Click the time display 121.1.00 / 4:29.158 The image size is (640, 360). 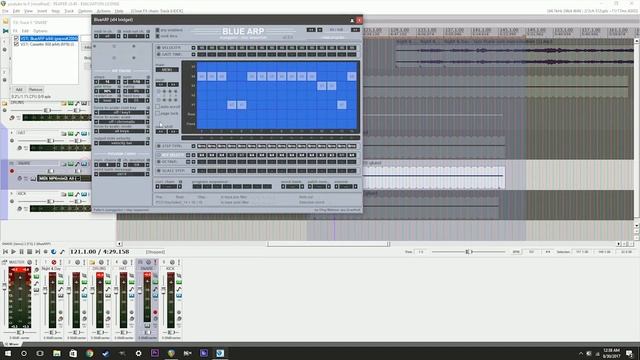tap(99, 252)
